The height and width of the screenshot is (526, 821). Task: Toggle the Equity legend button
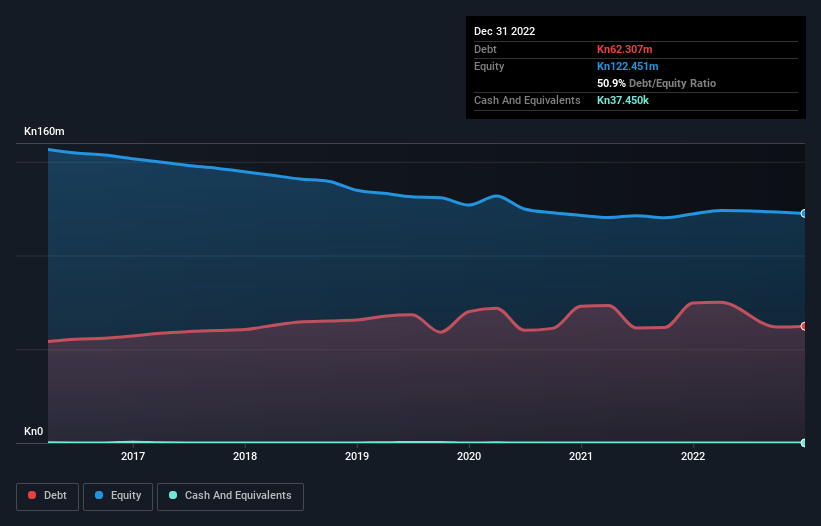118,496
